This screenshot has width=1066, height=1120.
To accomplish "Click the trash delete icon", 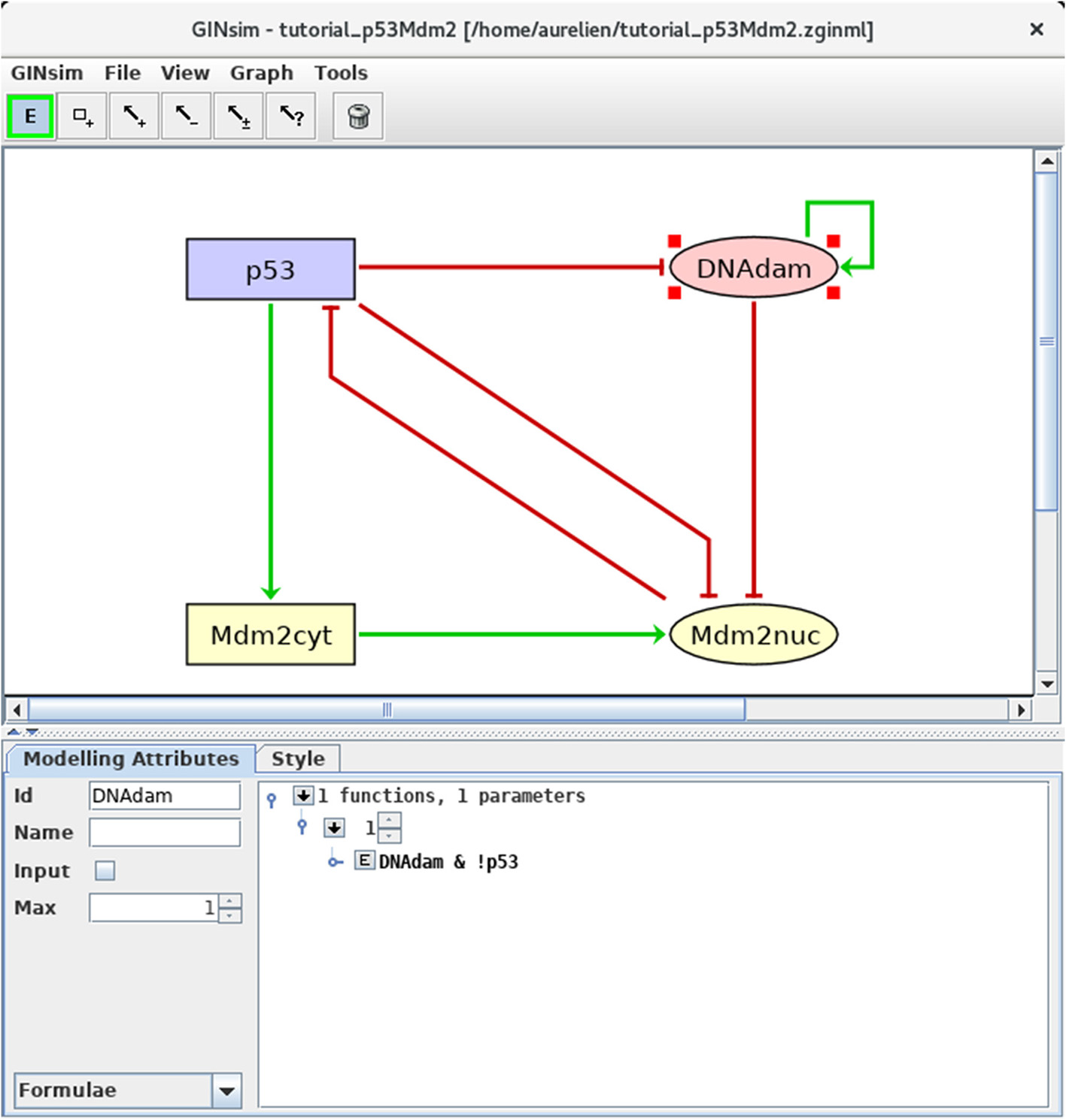I will tap(358, 117).
